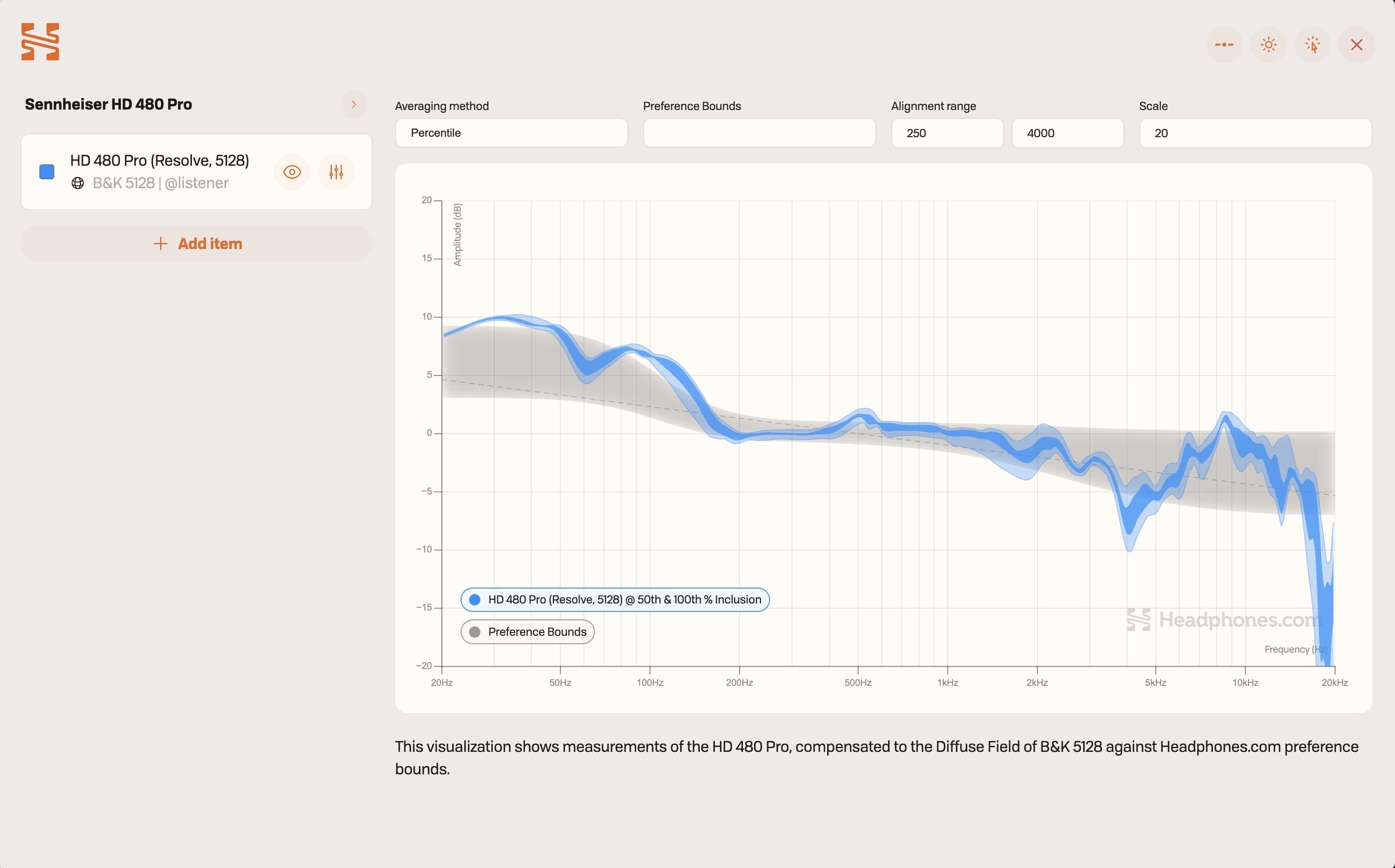Click the Alignment range label

pyautogui.click(x=933, y=106)
